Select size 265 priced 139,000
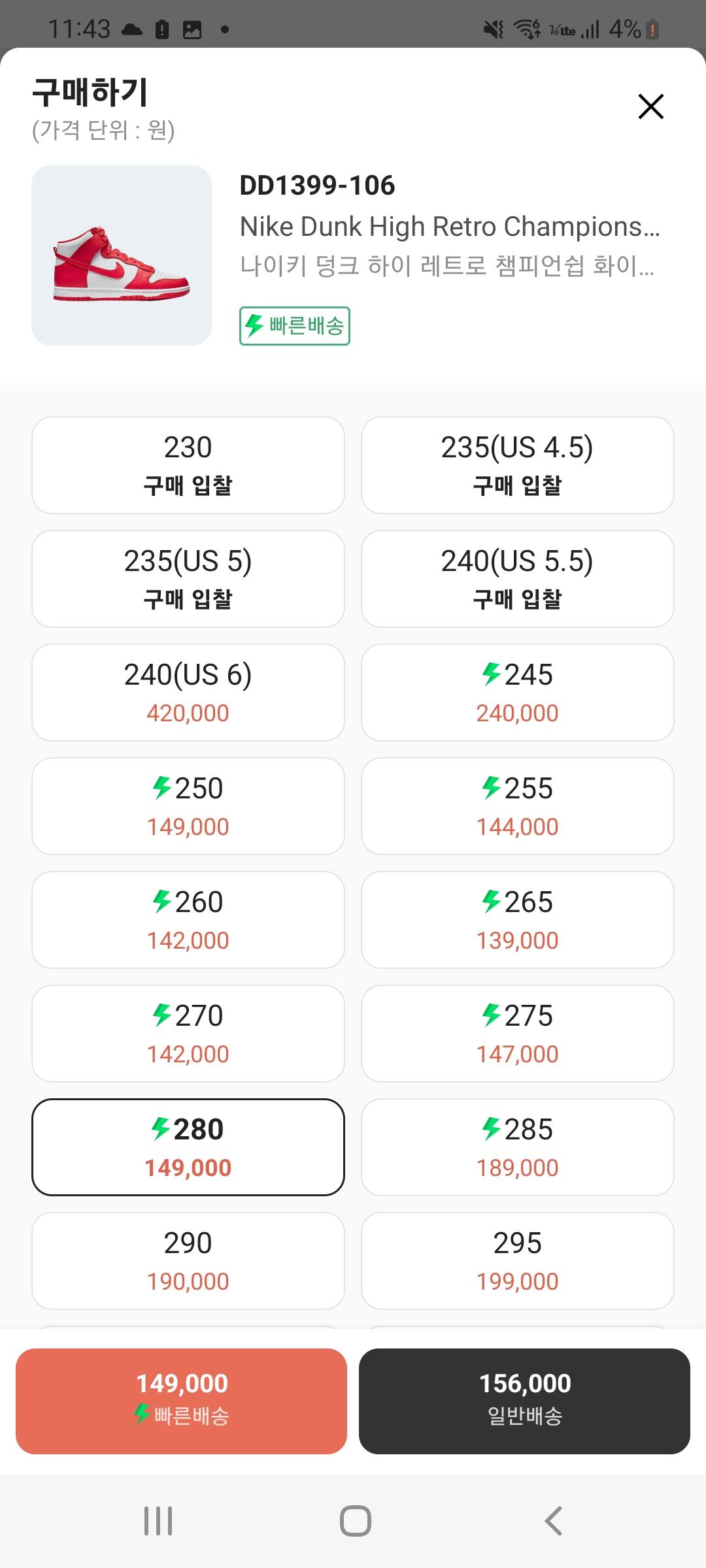Viewport: 706px width, 1568px height. (x=517, y=920)
